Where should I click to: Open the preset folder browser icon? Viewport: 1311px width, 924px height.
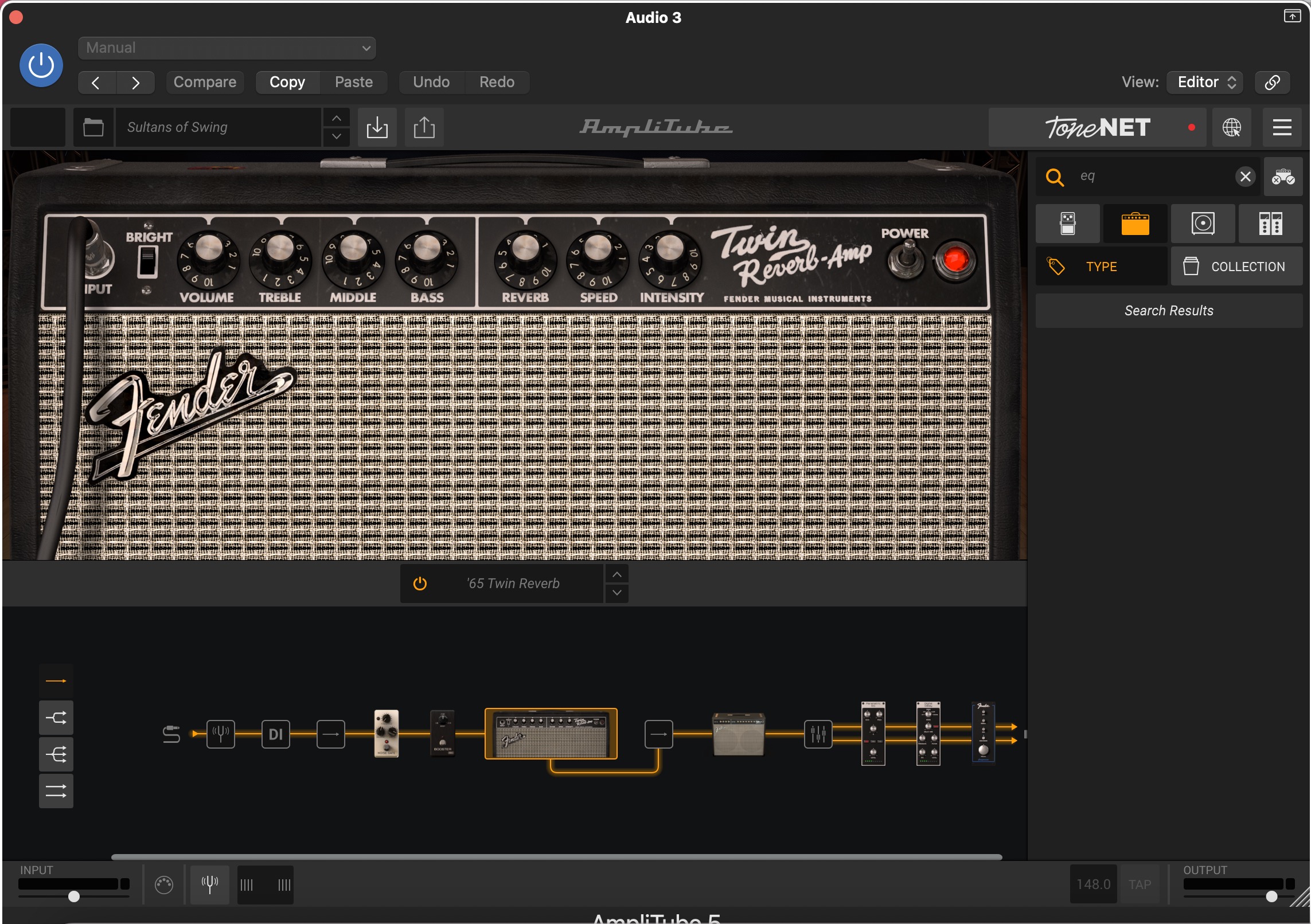pyautogui.click(x=93, y=127)
